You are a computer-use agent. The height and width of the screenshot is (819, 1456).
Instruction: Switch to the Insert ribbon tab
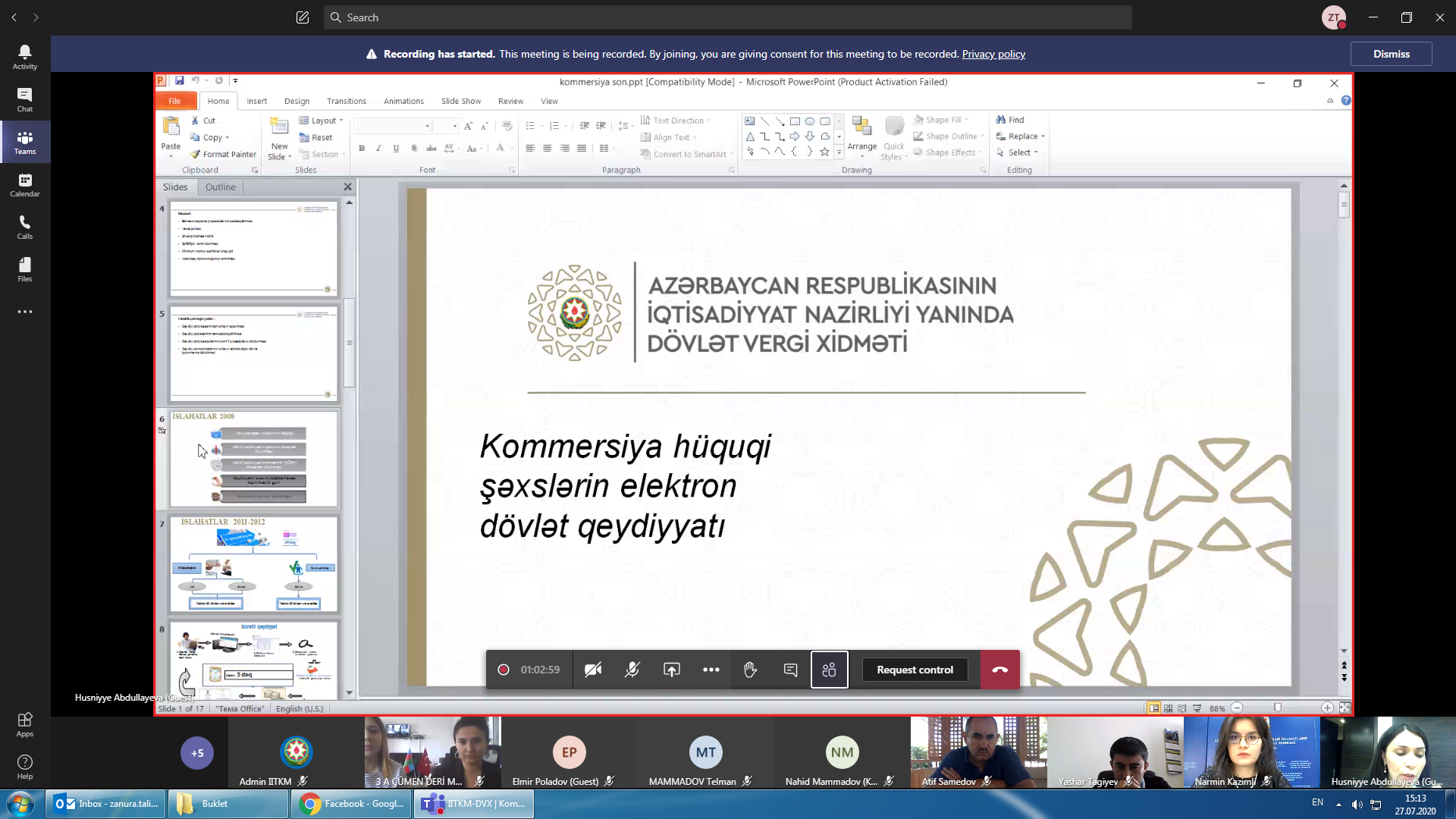pyautogui.click(x=256, y=101)
